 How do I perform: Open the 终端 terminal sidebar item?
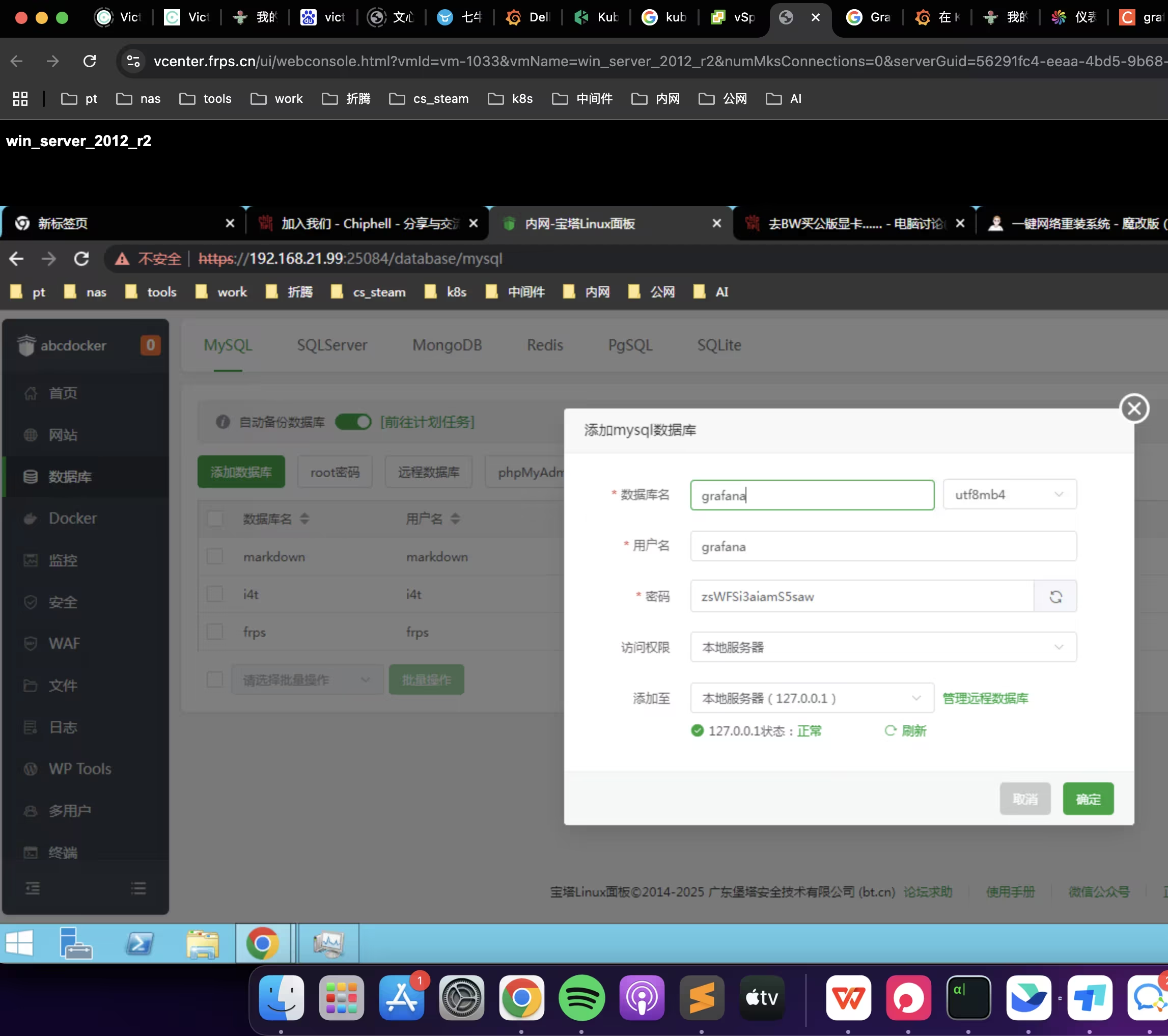pyautogui.click(x=86, y=853)
